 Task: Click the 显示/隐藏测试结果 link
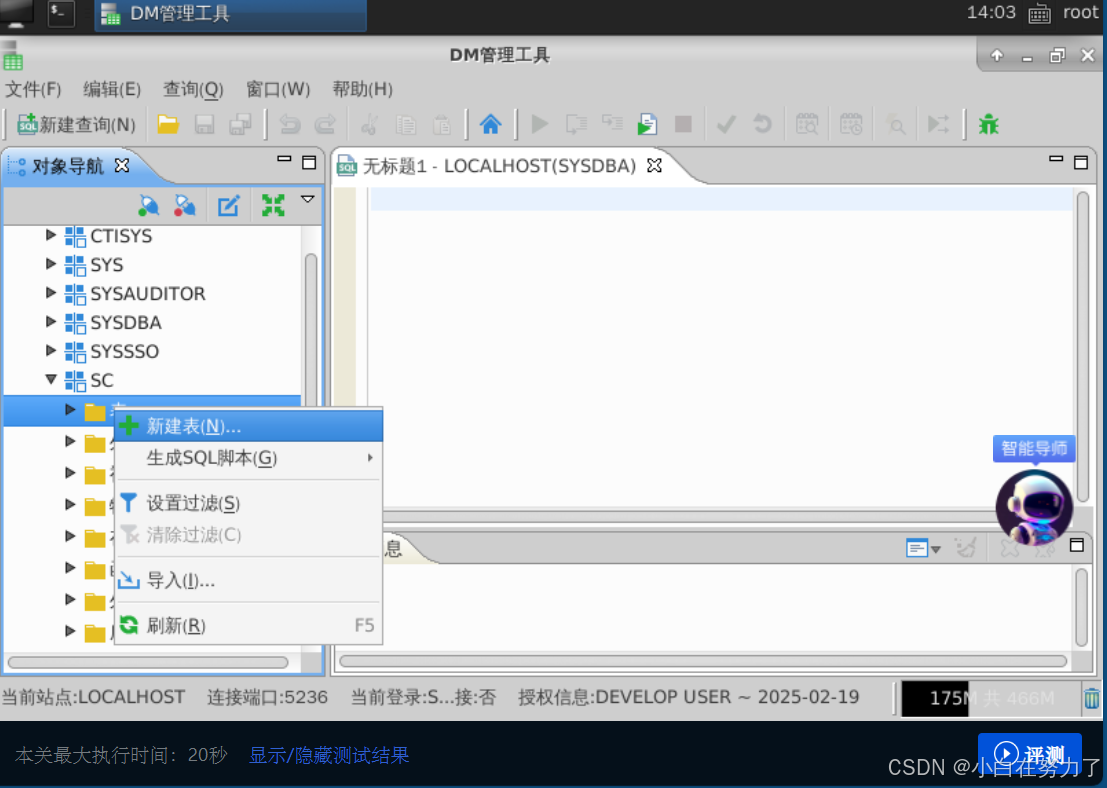click(x=329, y=756)
